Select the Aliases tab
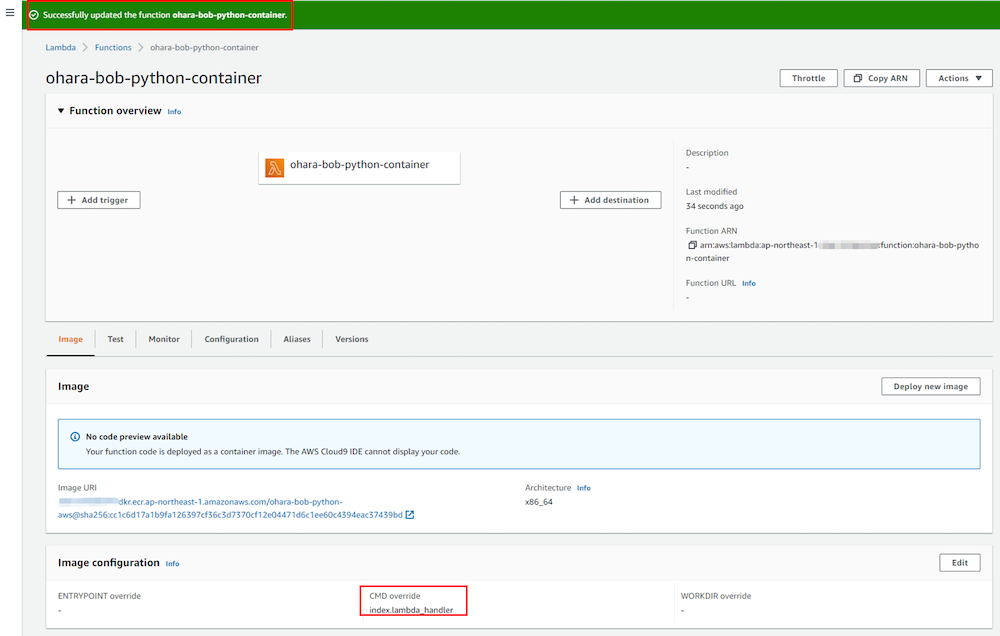The width and height of the screenshot is (1000, 636). pyautogui.click(x=297, y=339)
